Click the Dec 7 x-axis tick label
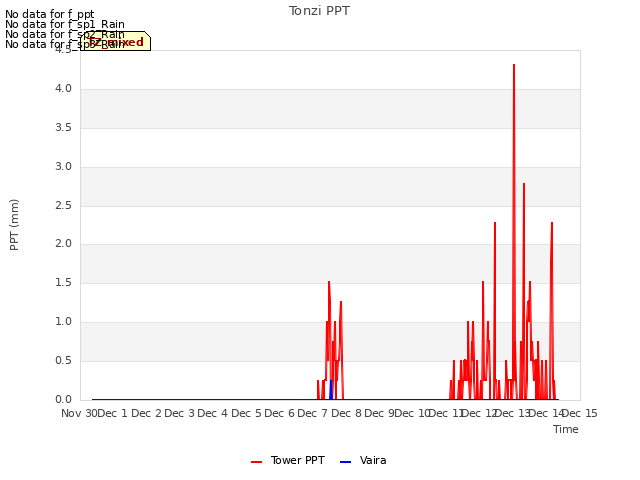This screenshot has height=480, width=640. click(x=313, y=413)
